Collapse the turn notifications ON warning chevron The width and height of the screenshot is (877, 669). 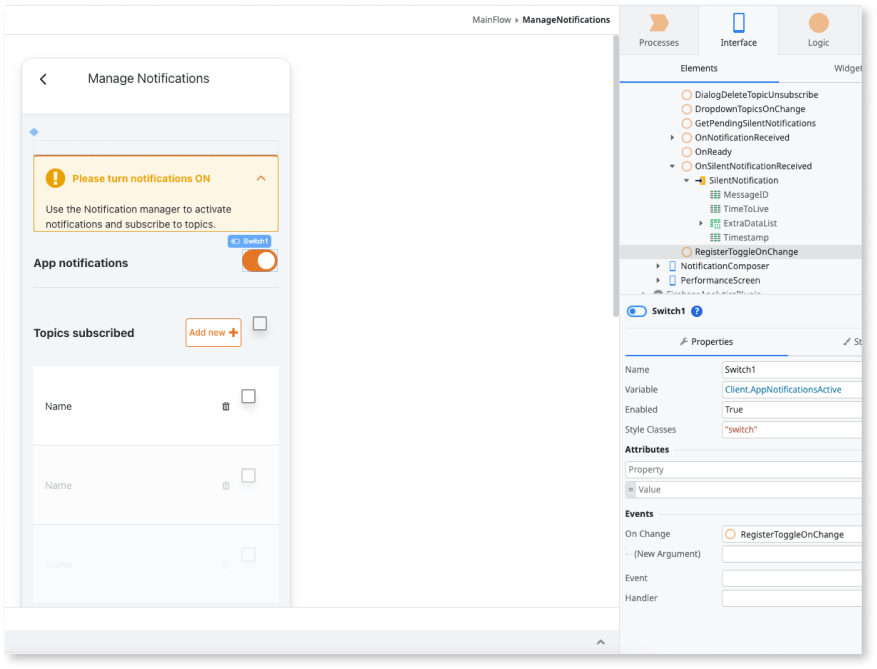261,178
